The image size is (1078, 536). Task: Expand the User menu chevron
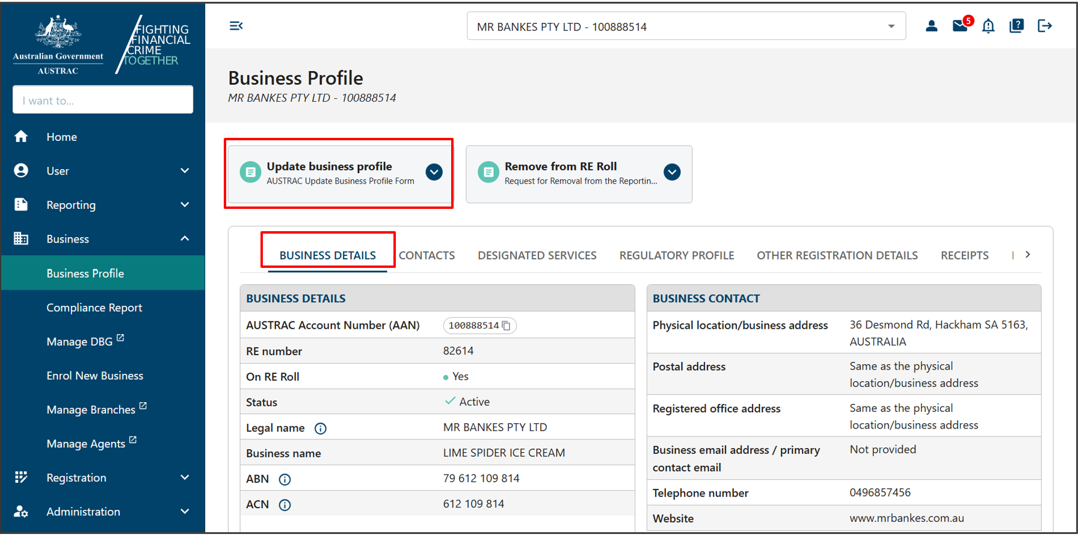(184, 170)
